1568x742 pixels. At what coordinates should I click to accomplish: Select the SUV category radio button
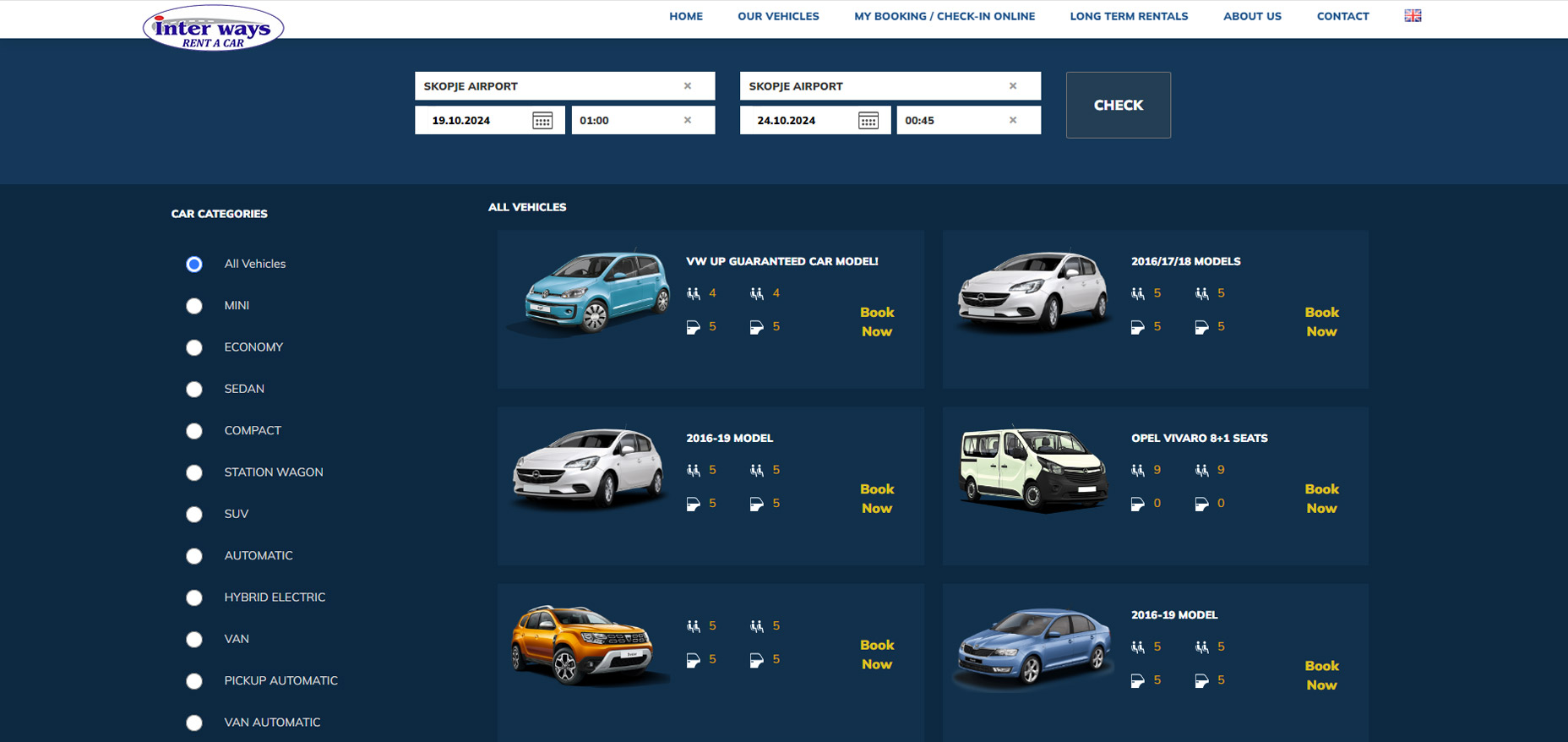194,514
